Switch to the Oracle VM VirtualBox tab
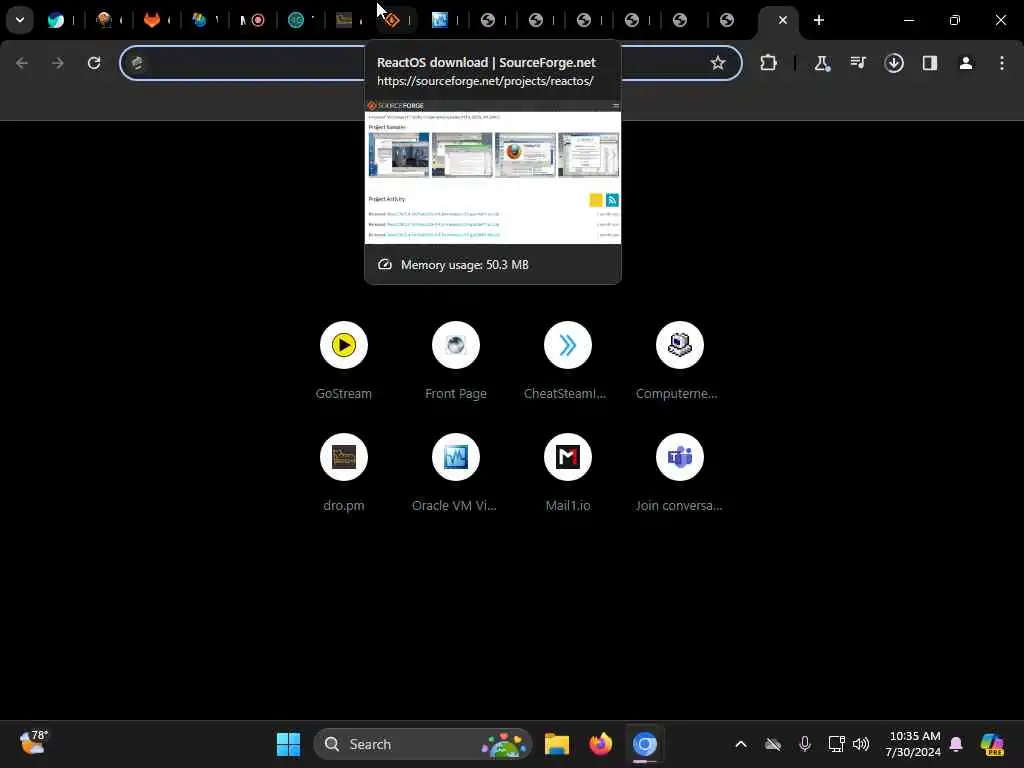This screenshot has height=768, width=1024. click(440, 20)
